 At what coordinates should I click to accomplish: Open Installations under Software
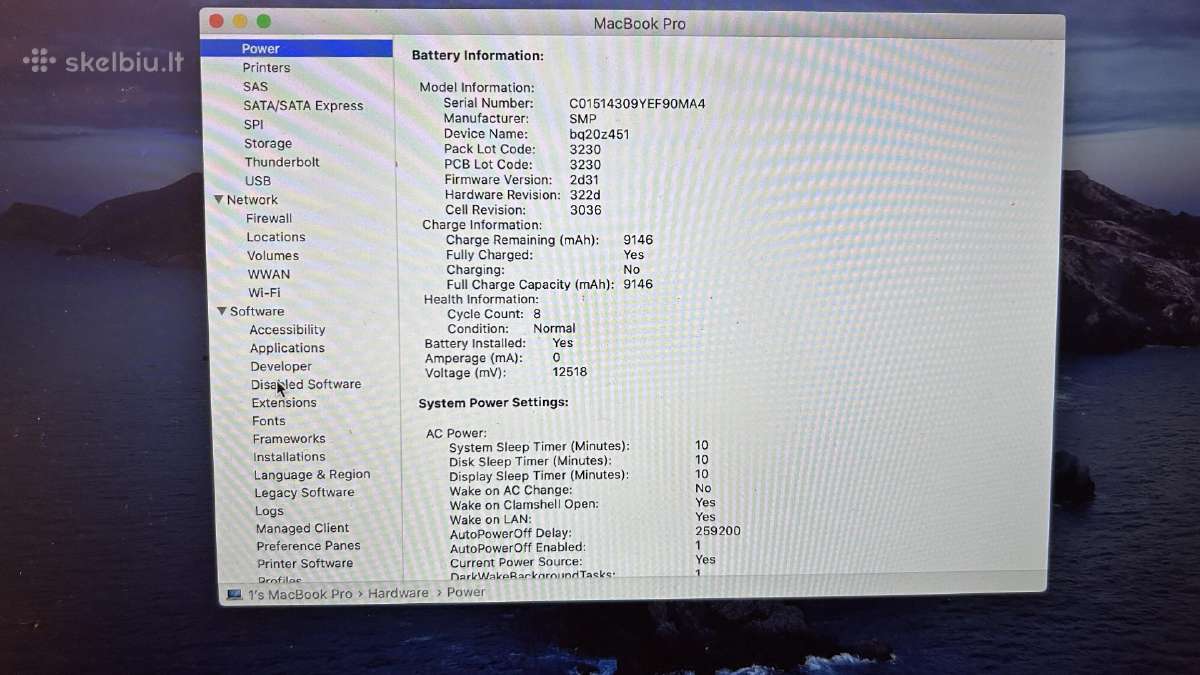pyautogui.click(x=289, y=457)
